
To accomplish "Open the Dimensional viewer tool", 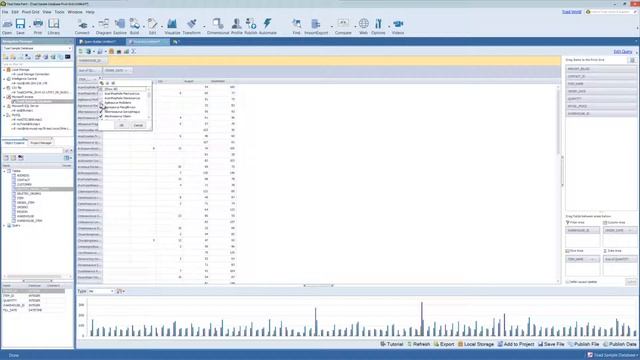I will (218, 27).
